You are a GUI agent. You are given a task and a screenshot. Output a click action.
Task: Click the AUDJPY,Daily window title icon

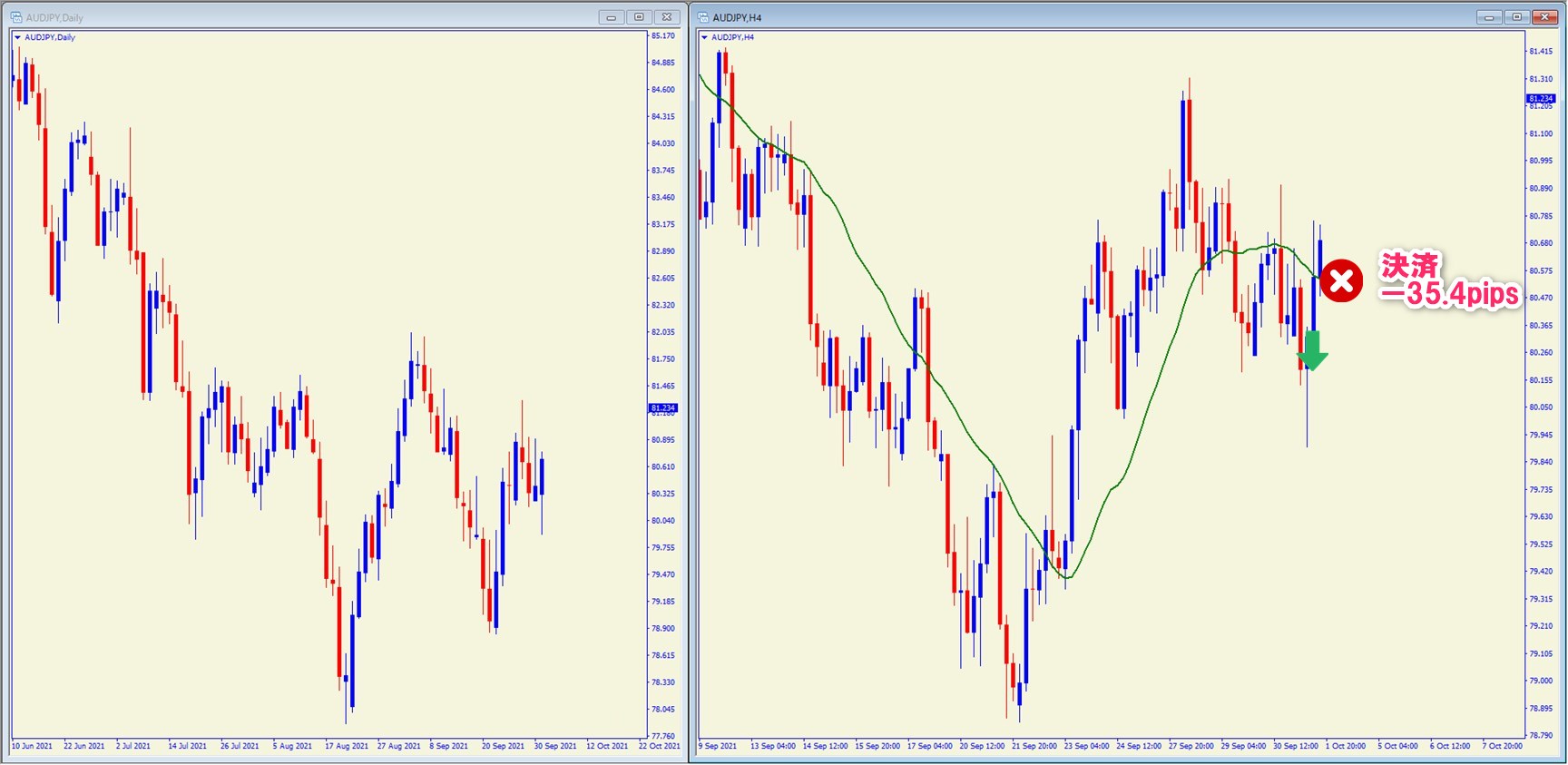[16, 17]
